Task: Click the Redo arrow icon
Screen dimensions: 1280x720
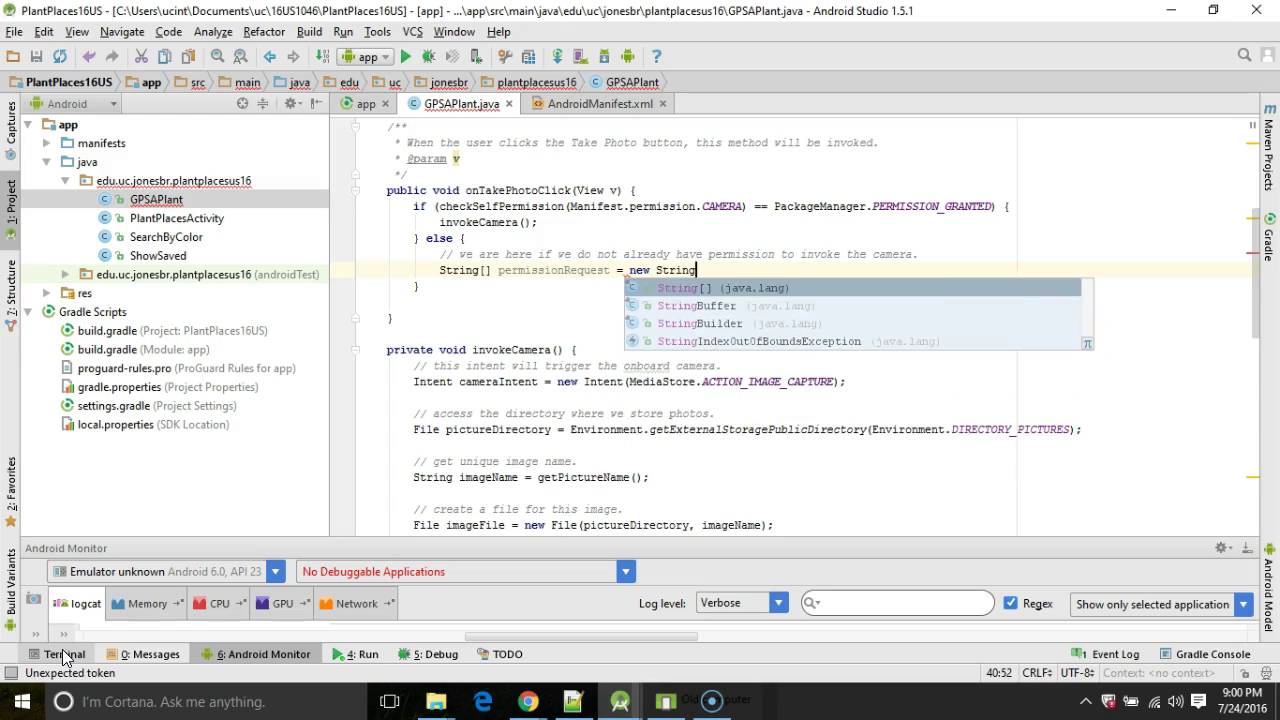Action: (x=112, y=57)
